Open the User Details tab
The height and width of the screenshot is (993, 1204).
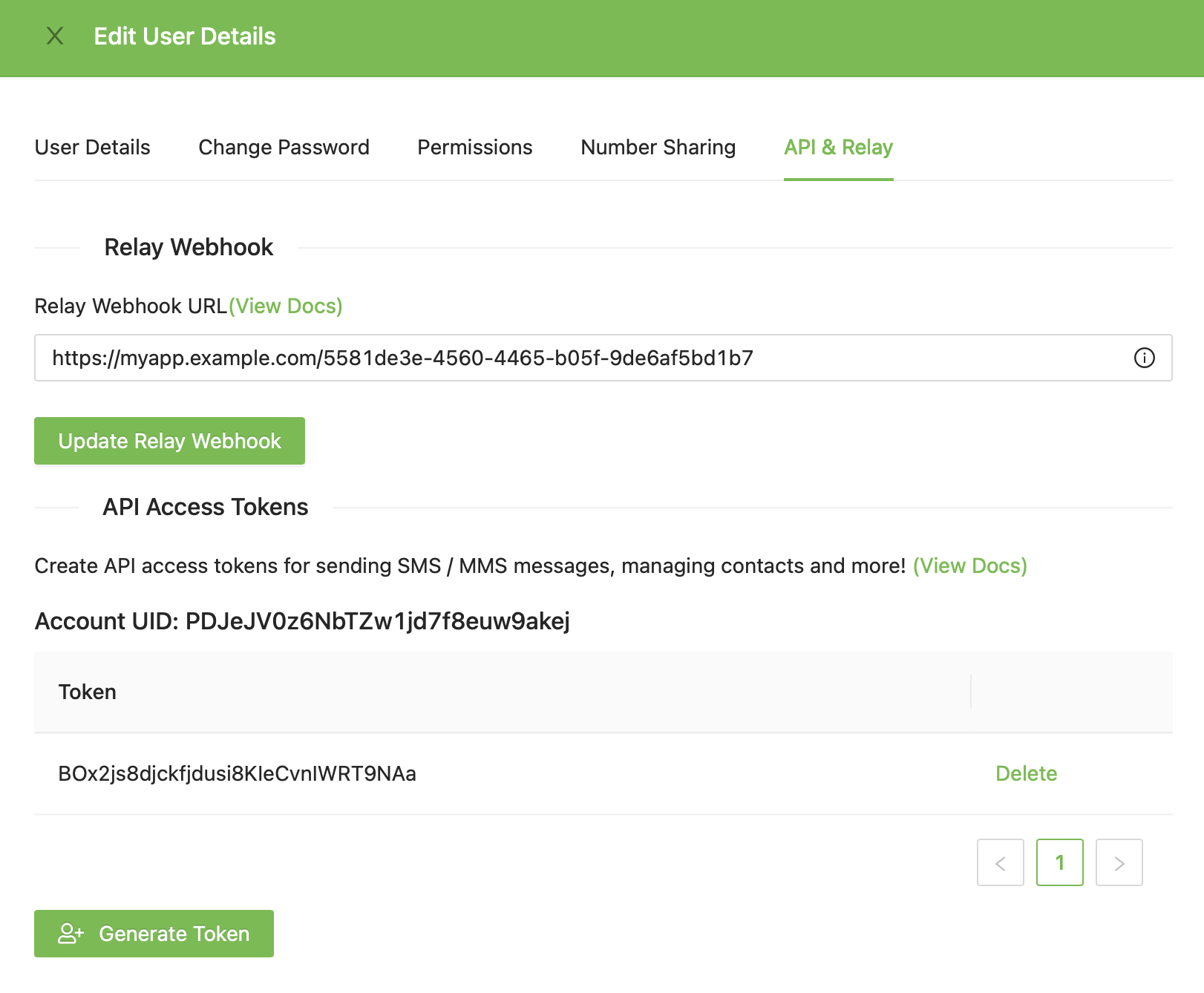click(x=93, y=147)
